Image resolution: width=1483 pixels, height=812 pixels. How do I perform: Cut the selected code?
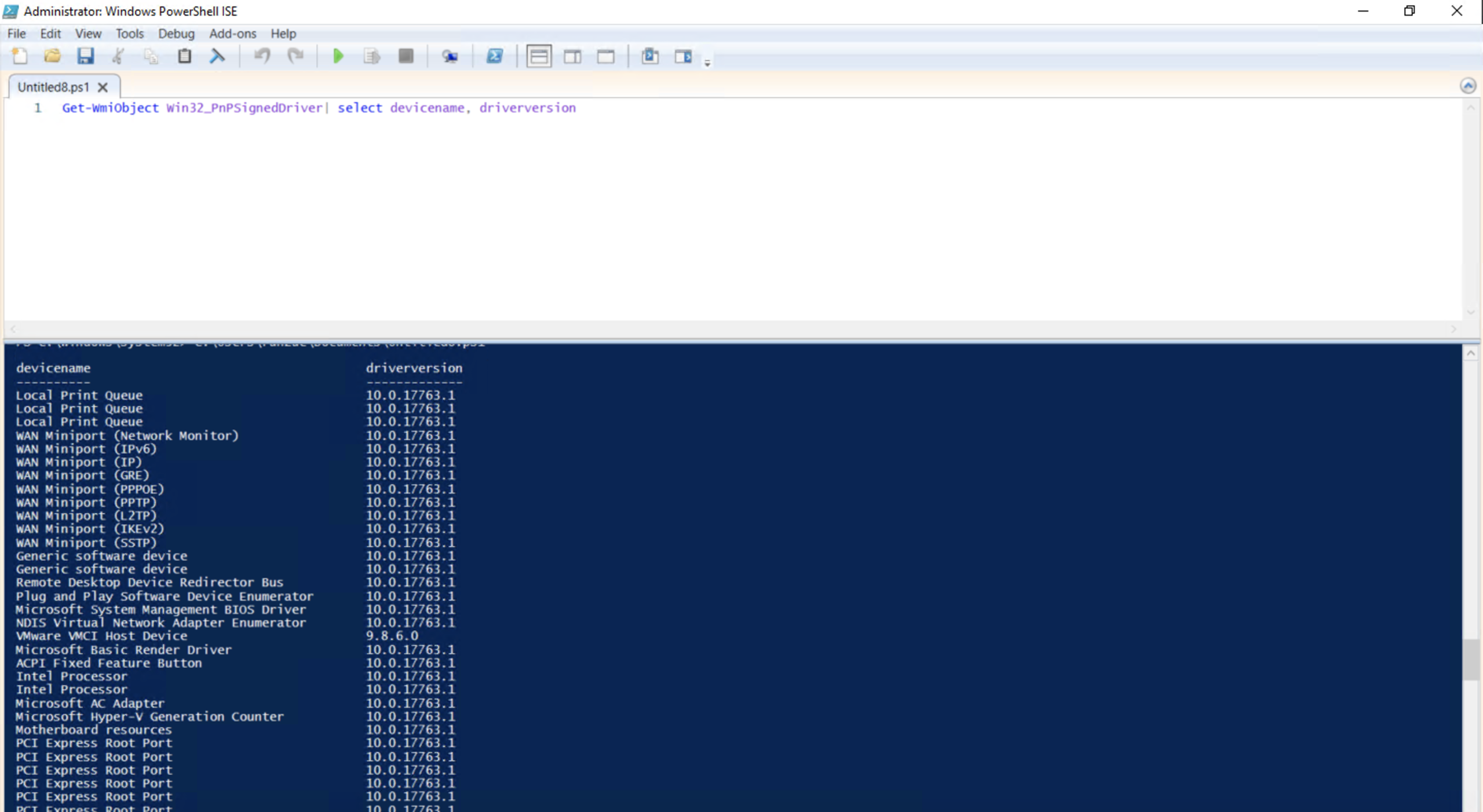tap(118, 56)
